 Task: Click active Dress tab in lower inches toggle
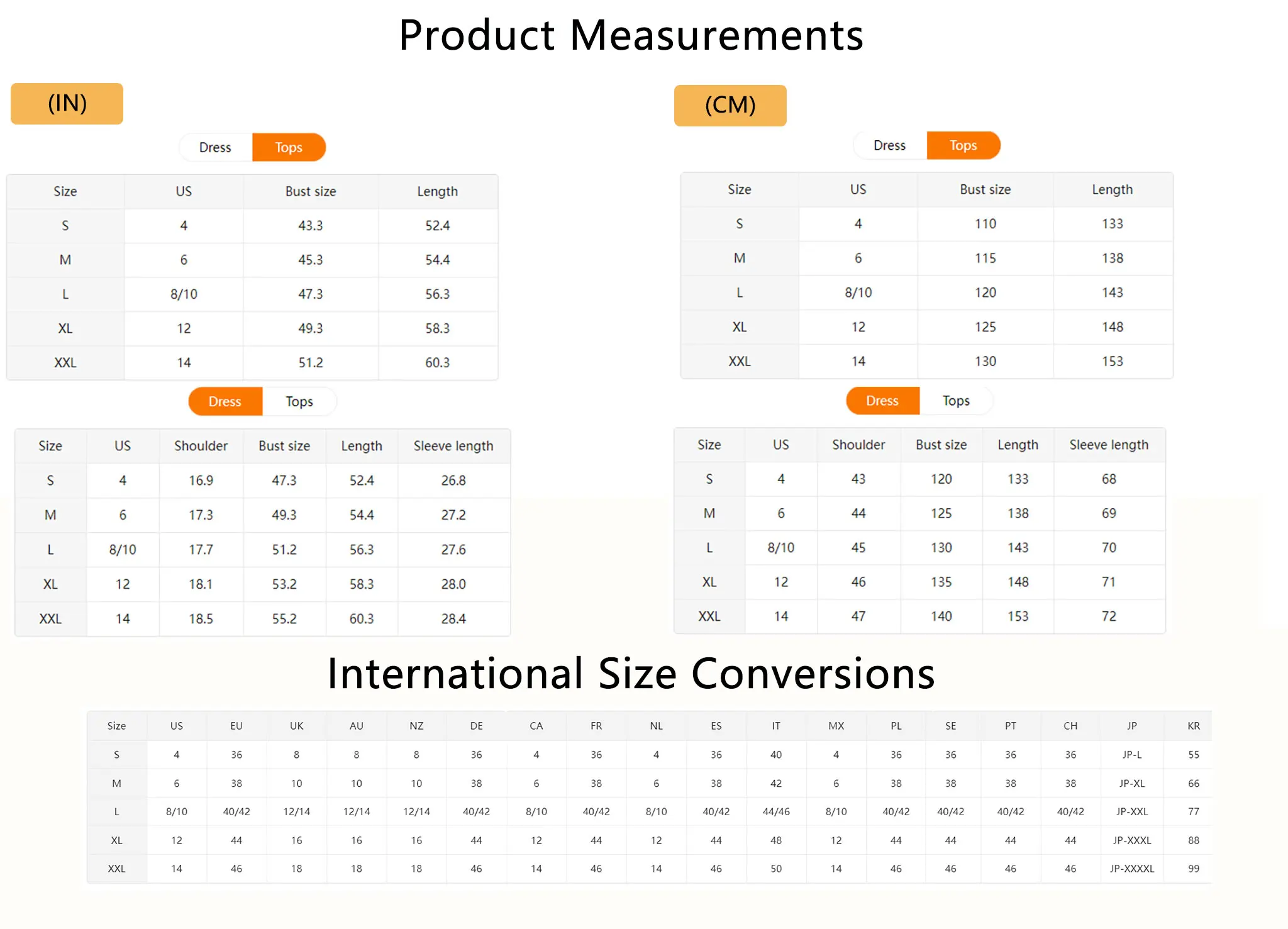coord(225,401)
